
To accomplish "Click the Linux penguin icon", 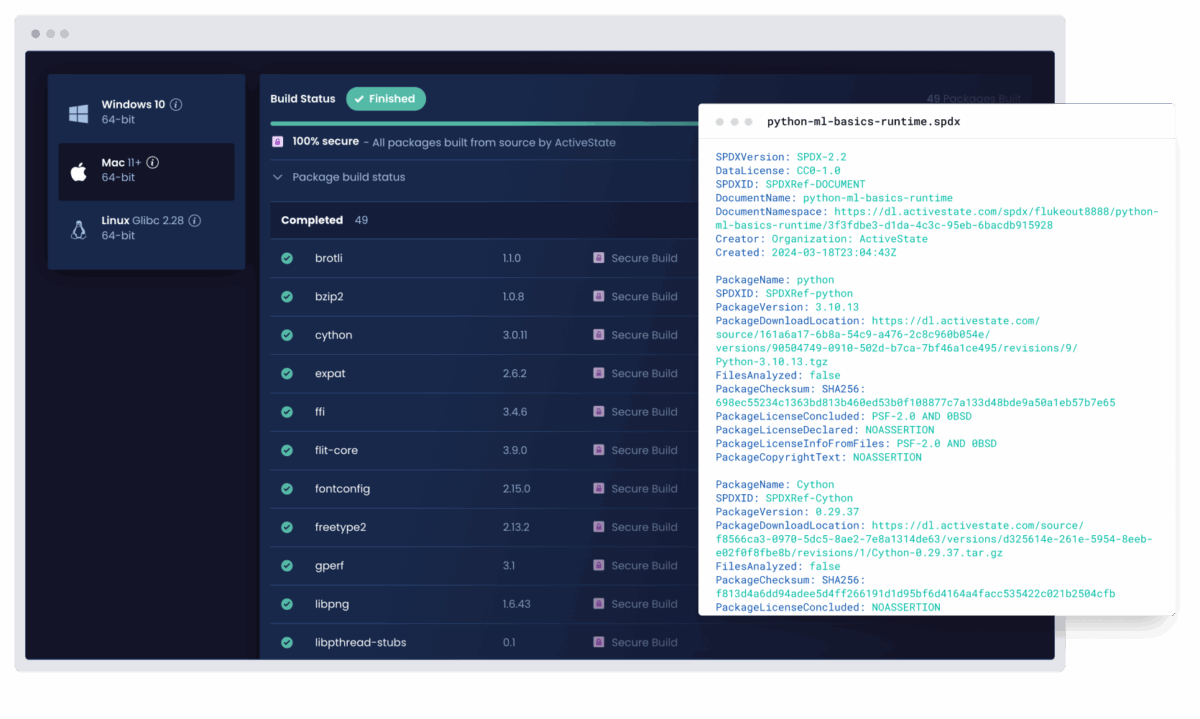I will click(x=78, y=229).
